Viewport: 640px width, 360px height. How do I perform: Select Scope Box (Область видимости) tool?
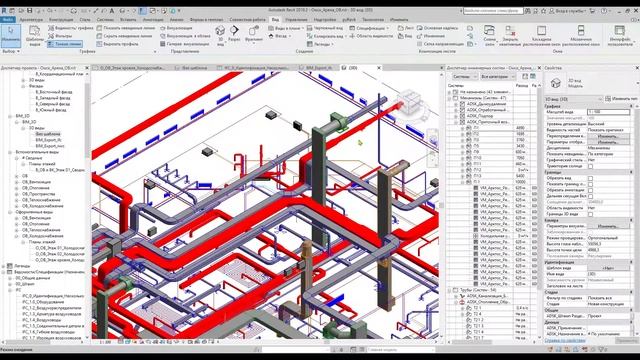tap(371, 36)
